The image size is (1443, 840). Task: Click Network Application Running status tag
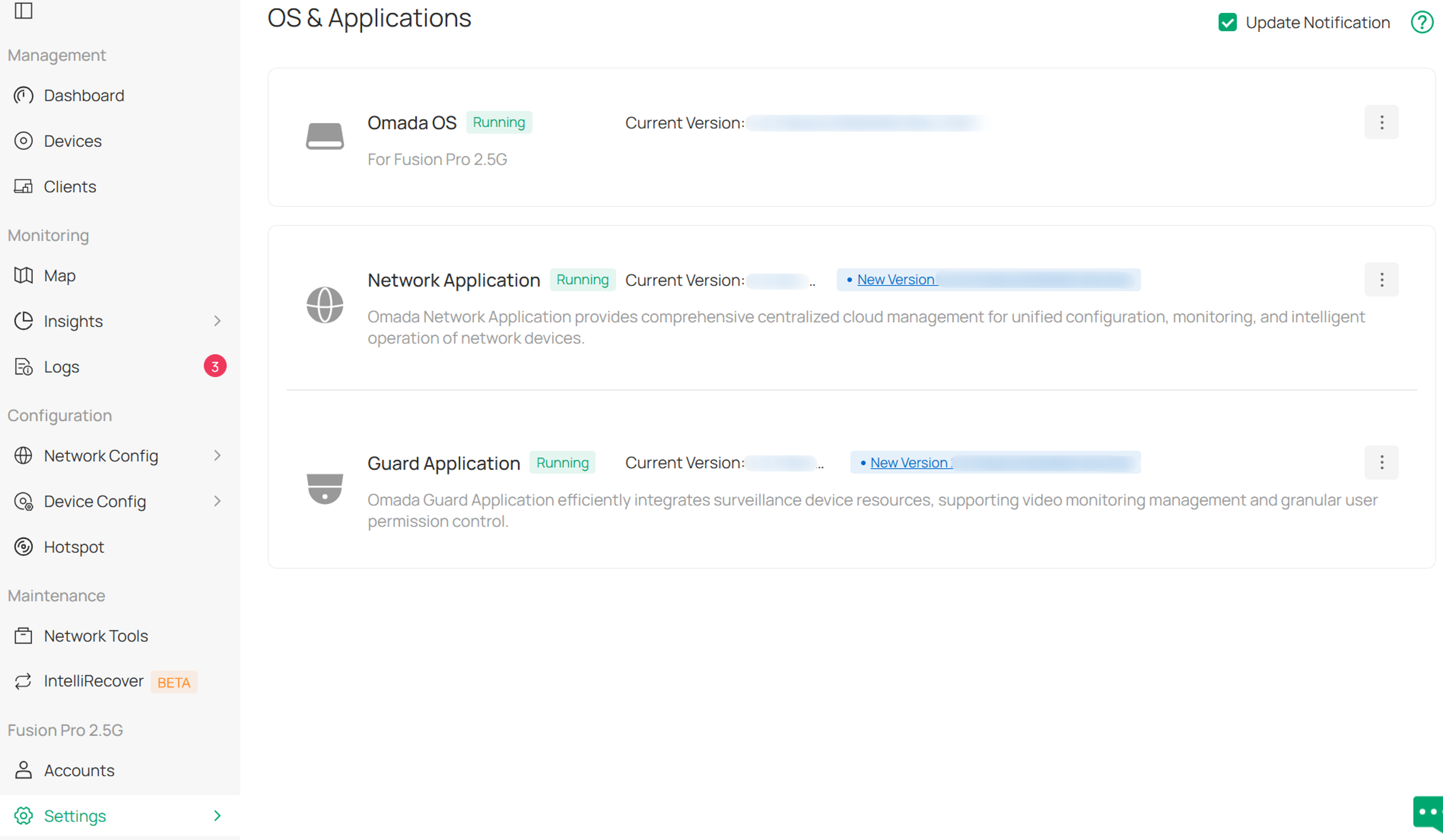(582, 279)
